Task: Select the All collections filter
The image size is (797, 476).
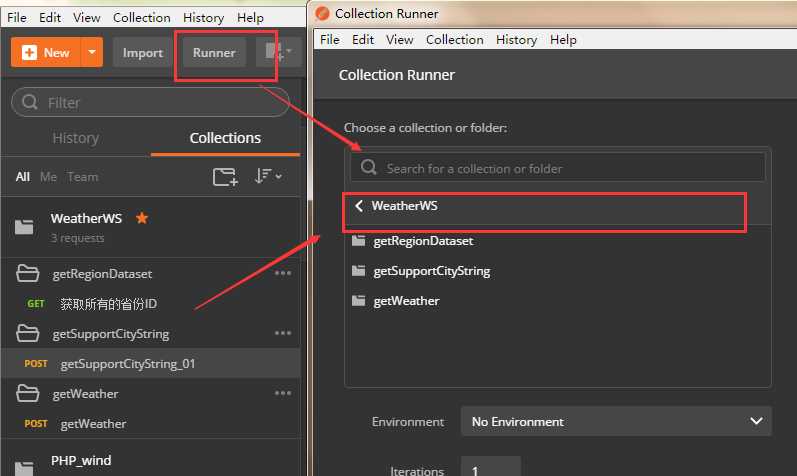Action: click(23, 176)
